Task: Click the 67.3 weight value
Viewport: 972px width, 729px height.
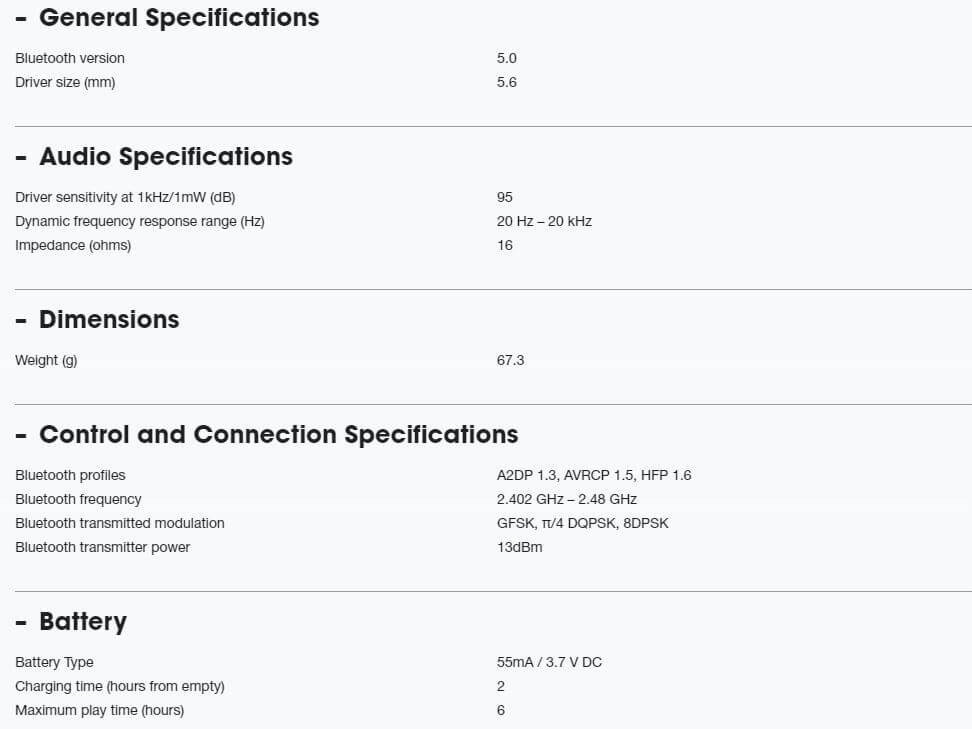Action: (x=510, y=360)
